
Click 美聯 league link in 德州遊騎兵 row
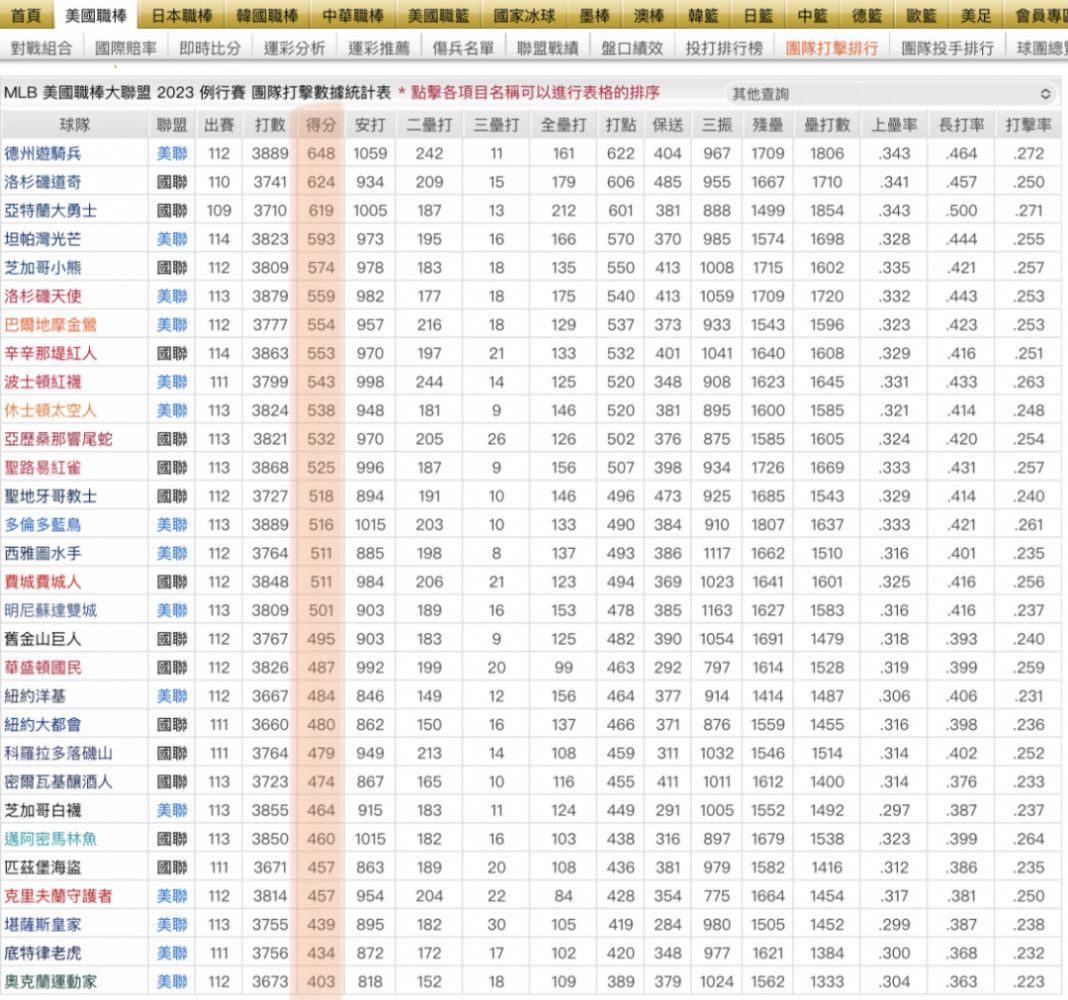(172, 153)
